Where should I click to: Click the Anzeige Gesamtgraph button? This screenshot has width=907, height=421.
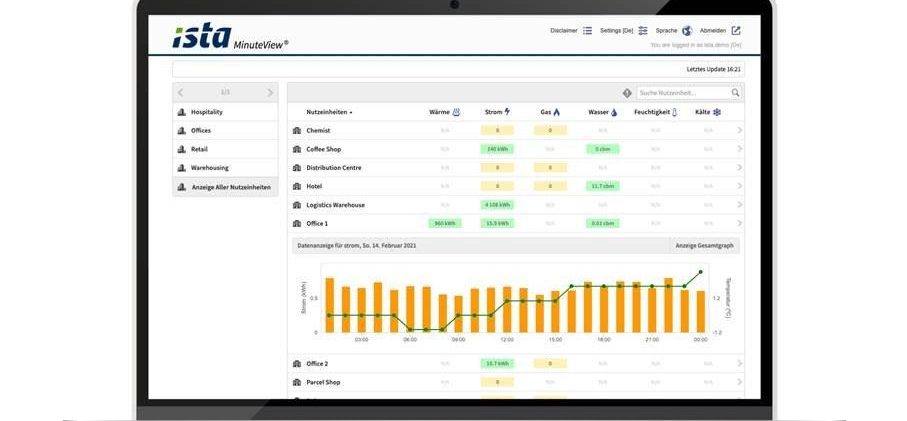(x=704, y=245)
